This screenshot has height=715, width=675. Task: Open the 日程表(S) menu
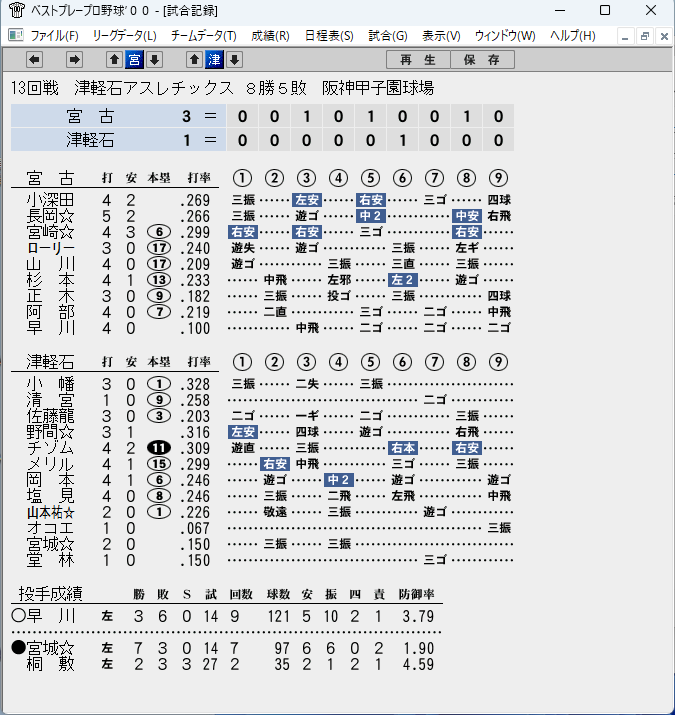[x=329, y=36]
